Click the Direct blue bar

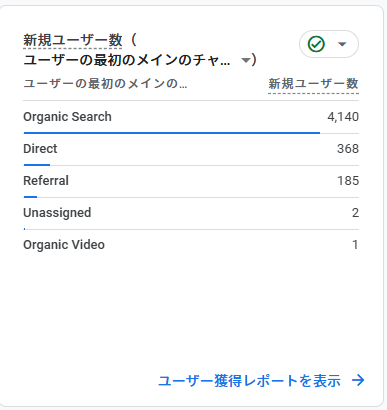click(x=37, y=165)
